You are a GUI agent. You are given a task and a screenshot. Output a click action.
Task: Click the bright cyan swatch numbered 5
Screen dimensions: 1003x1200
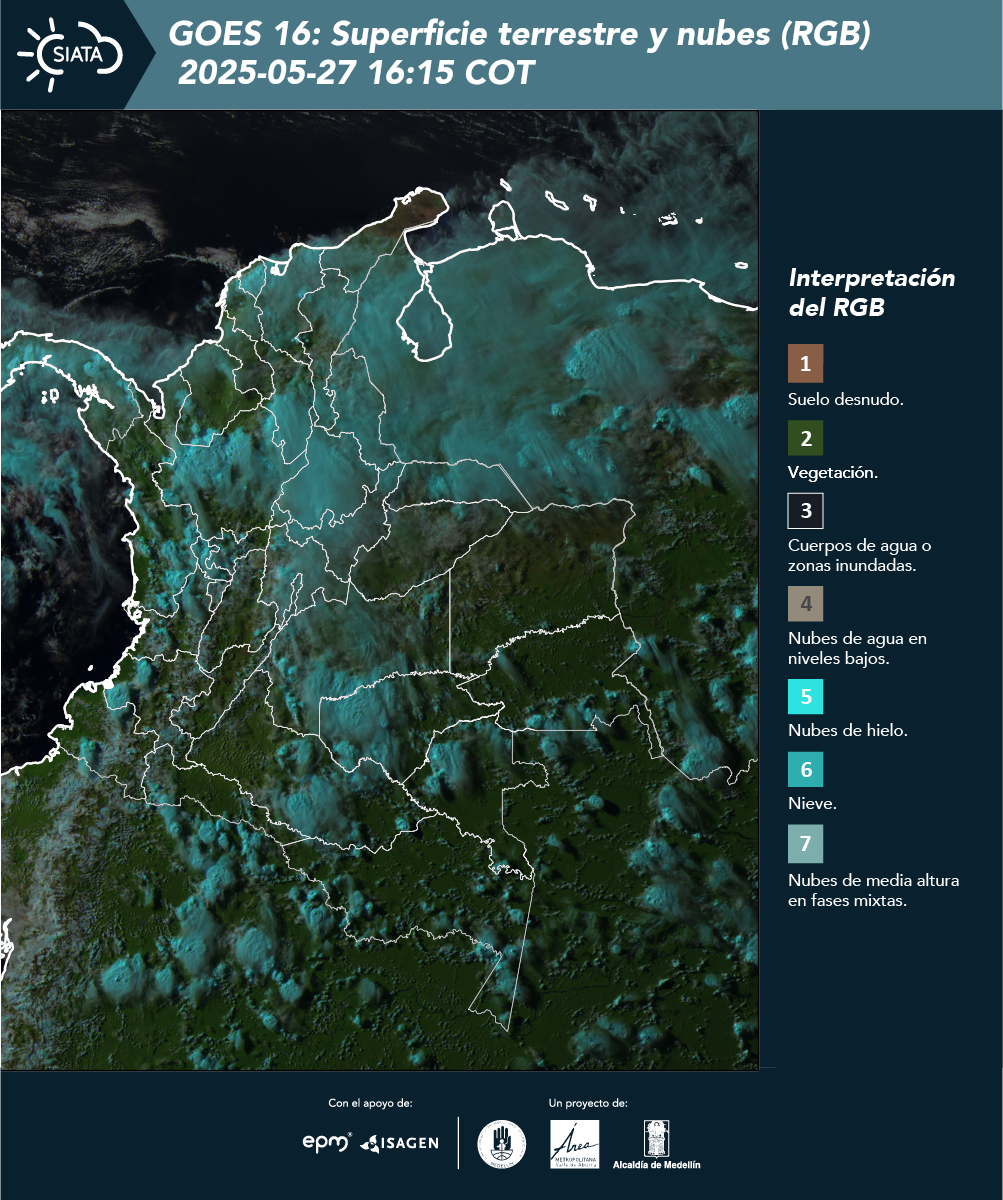[805, 696]
